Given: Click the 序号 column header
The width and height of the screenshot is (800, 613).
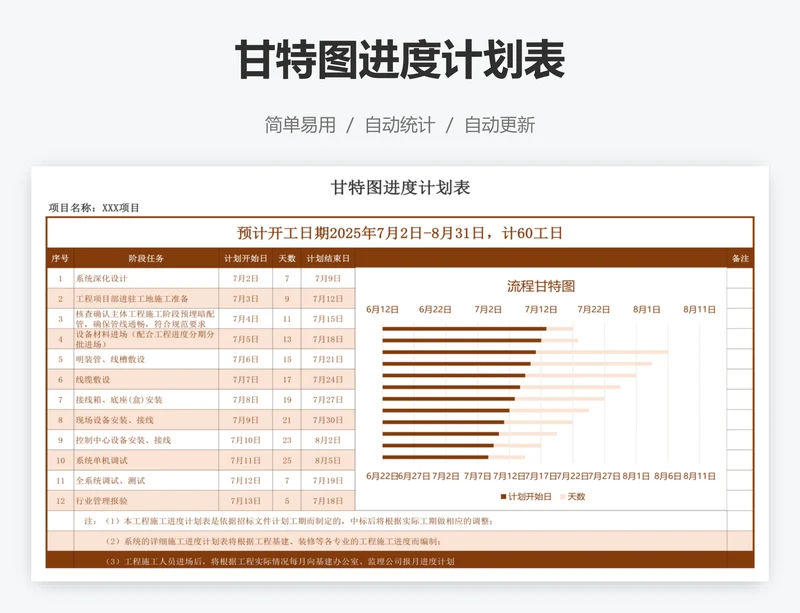Looking at the screenshot, I should pyautogui.click(x=60, y=258).
